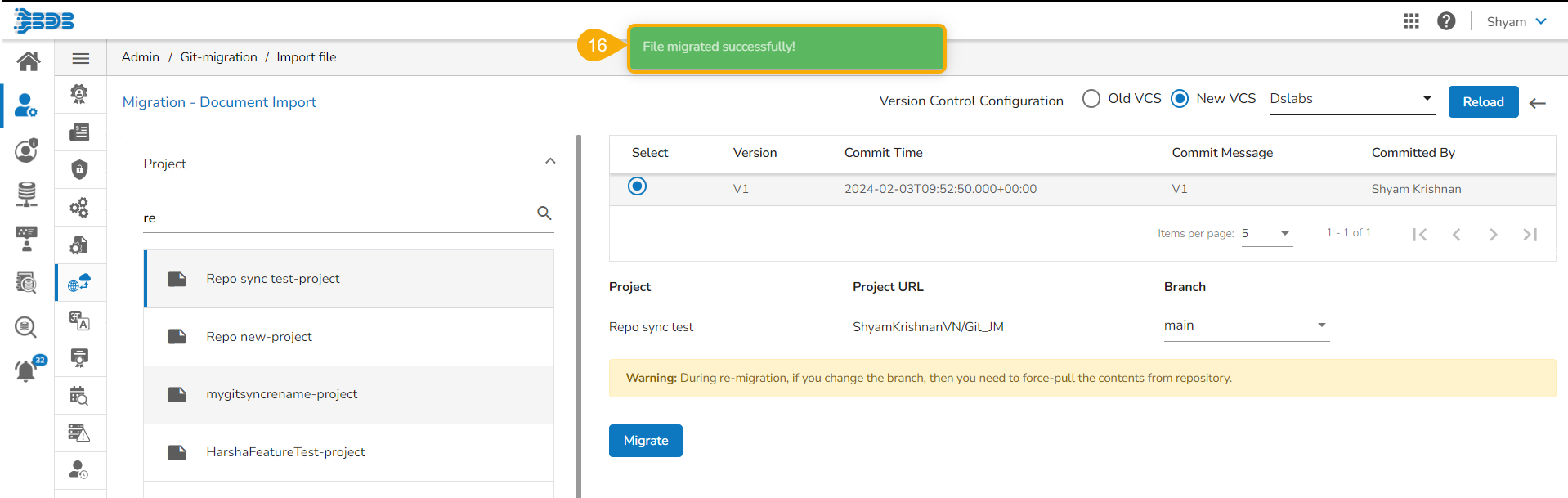Click the hamburger menu icon
This screenshot has height=498, width=1568.
tap(81, 58)
